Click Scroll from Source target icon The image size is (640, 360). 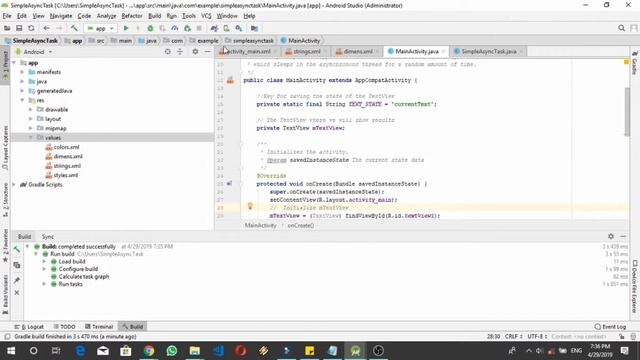tap(167, 52)
